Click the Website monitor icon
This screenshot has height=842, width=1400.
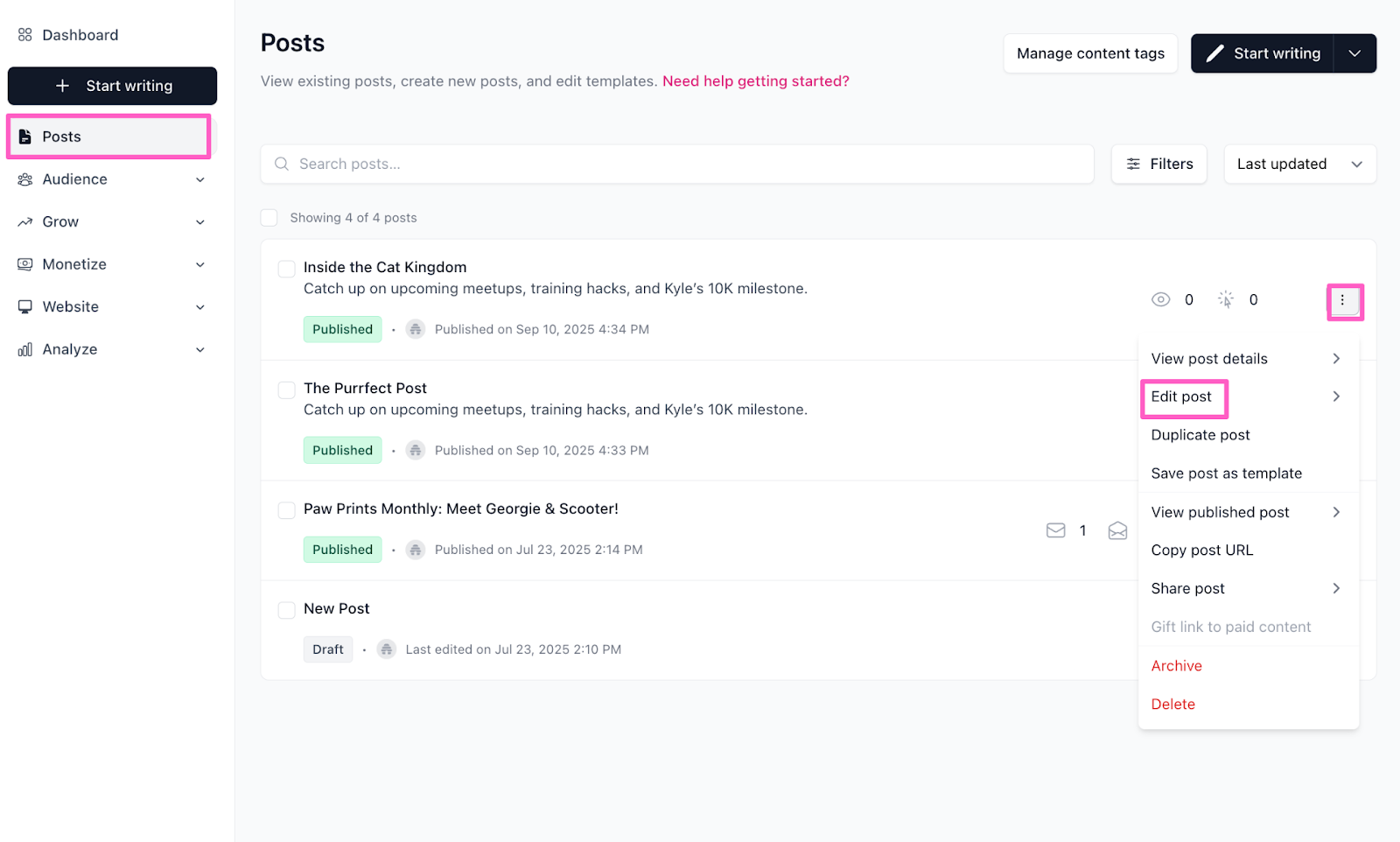(25, 307)
